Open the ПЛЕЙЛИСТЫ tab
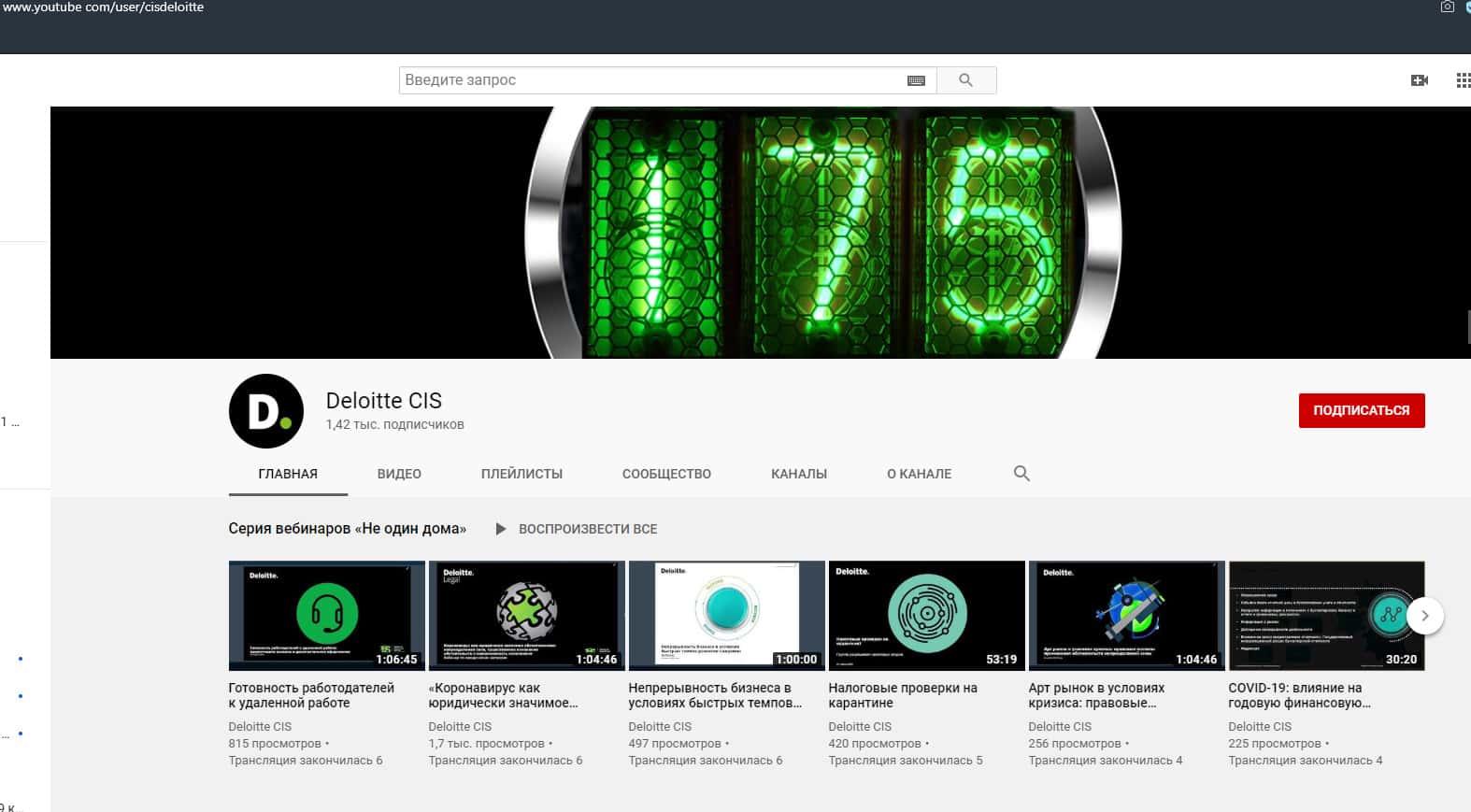The height and width of the screenshot is (812, 1471). pos(521,474)
